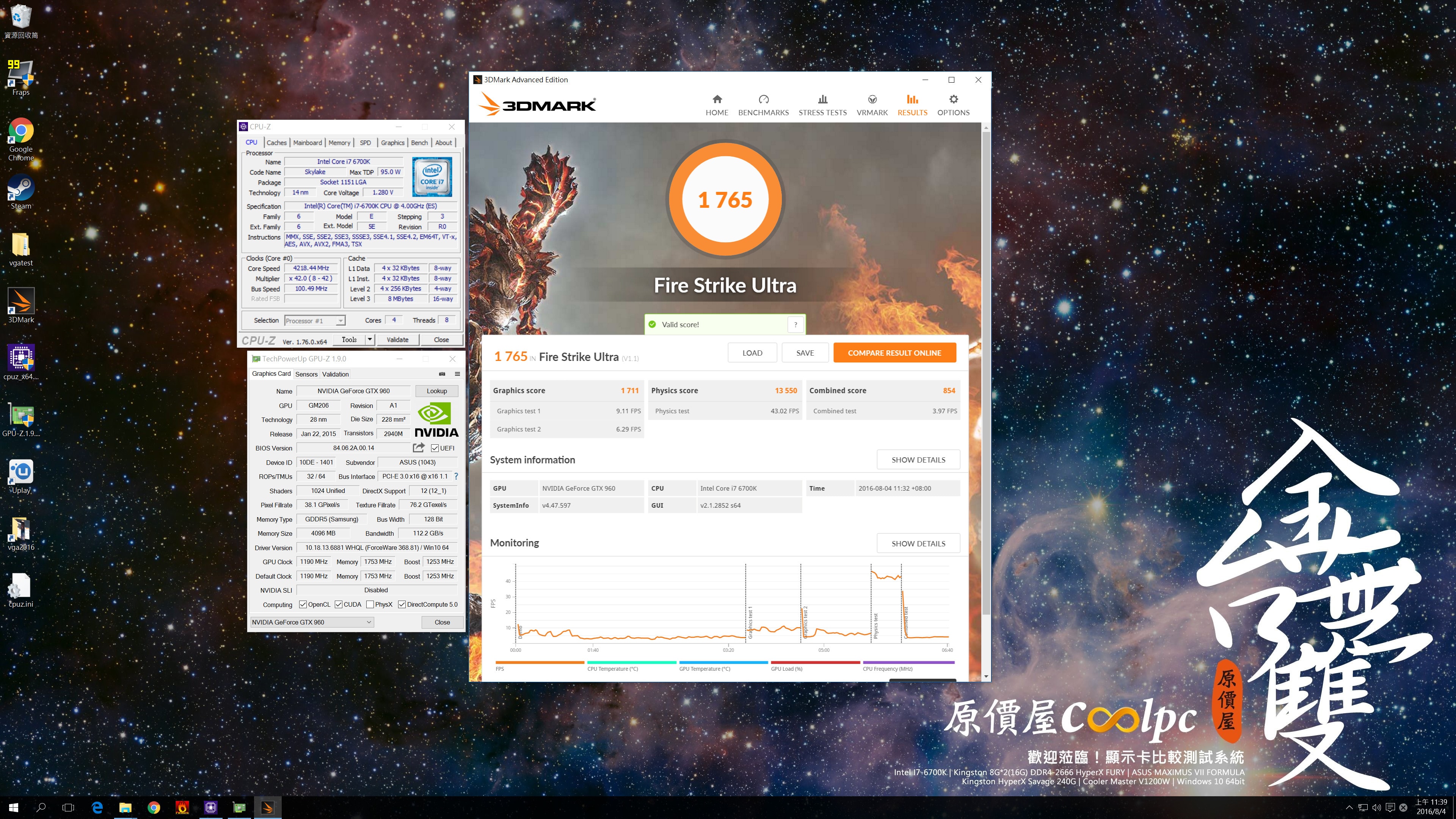Toggle the PhysX checkbox in GPU-Z
The image size is (1456, 819).
370,604
